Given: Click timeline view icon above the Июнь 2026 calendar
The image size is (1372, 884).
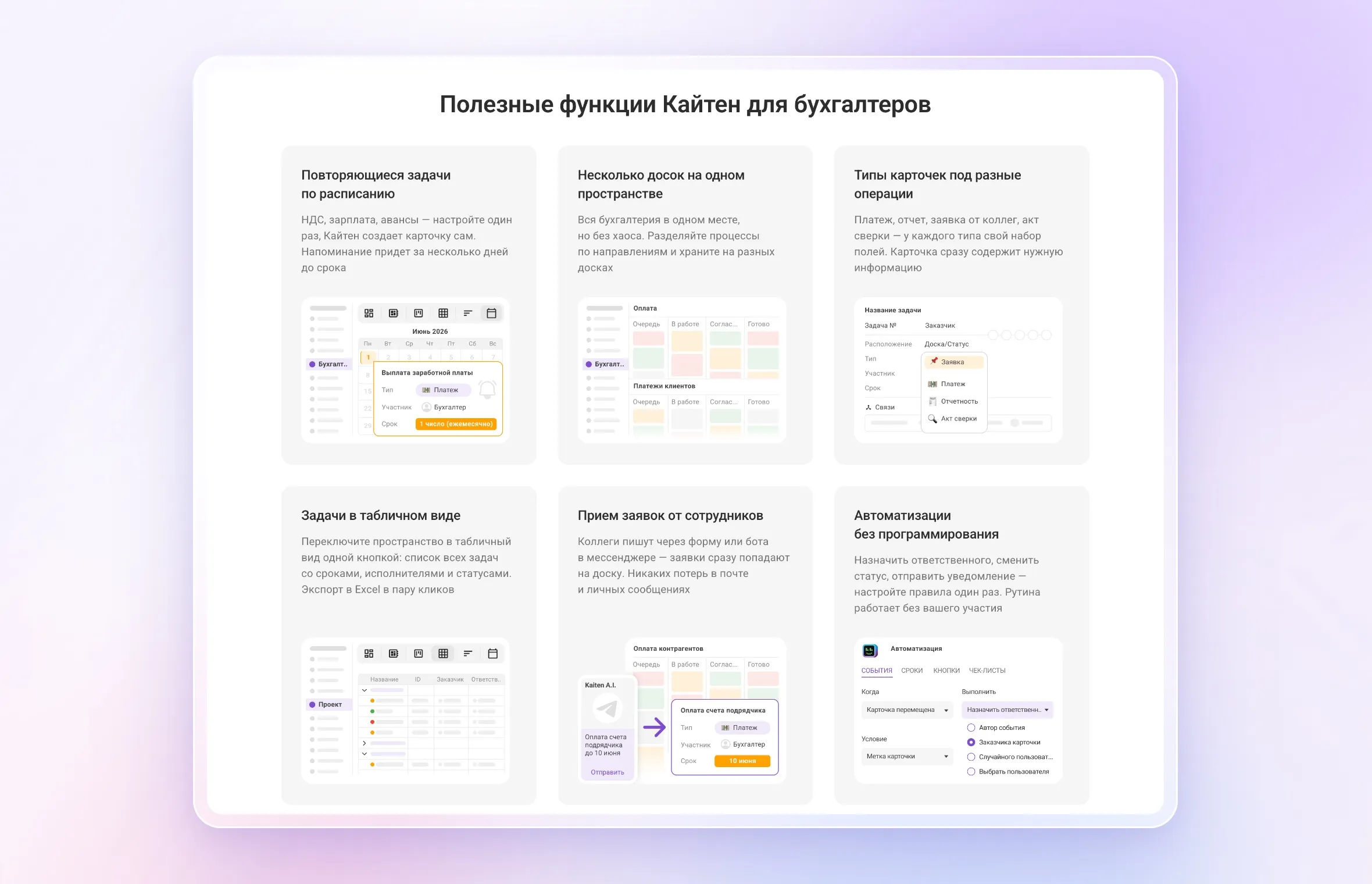Looking at the screenshot, I should coord(467,313).
